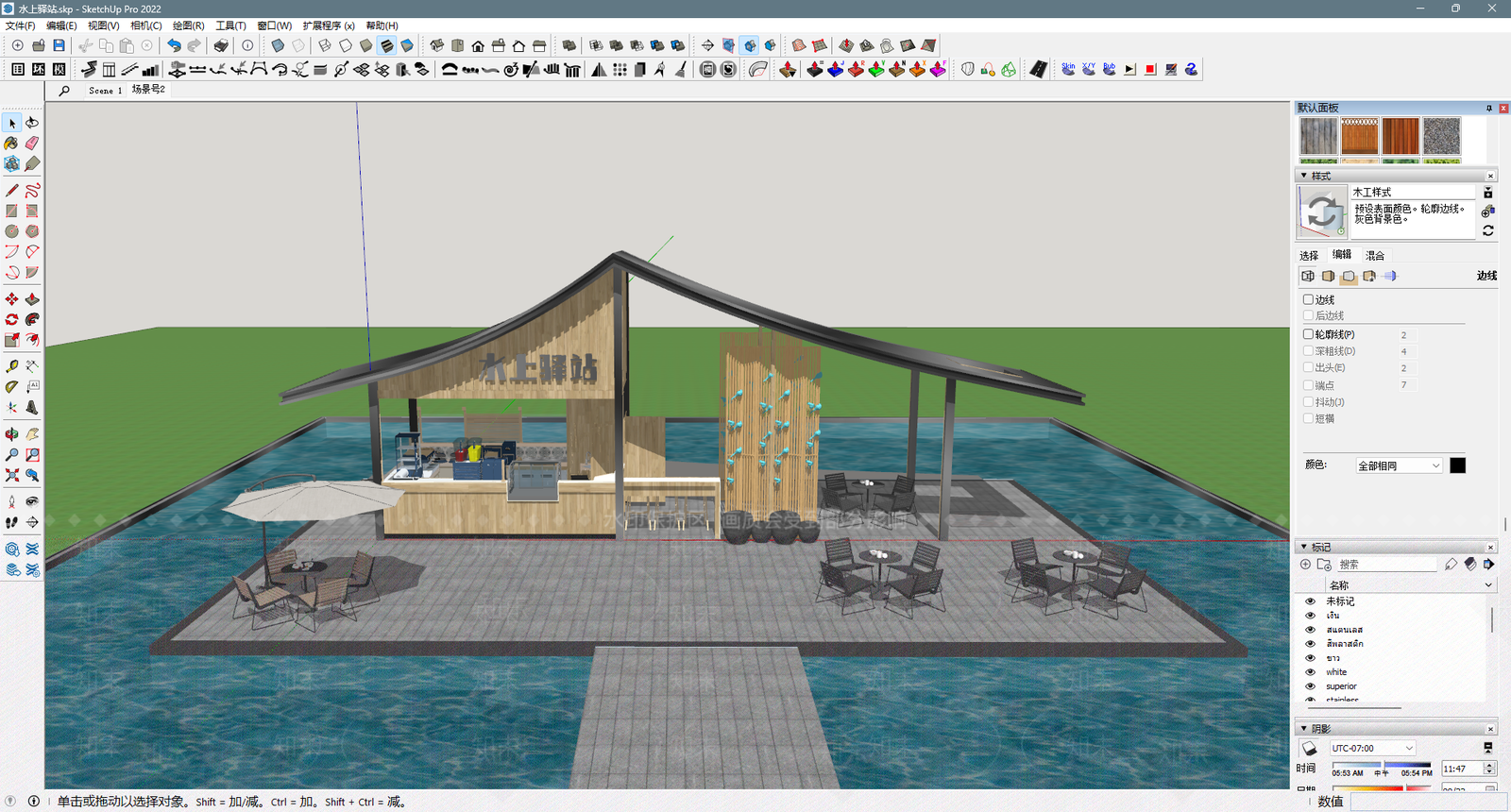Screen dimensions: 1511x812
Task: Select the Zoom magnifier tool
Action: 12,455
